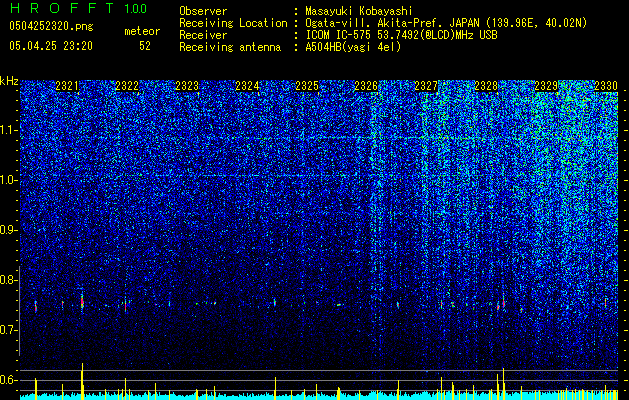Screen dimensions: 629x400
Task: Click the 0.8 frequency axis label
Action: [x=8, y=280]
